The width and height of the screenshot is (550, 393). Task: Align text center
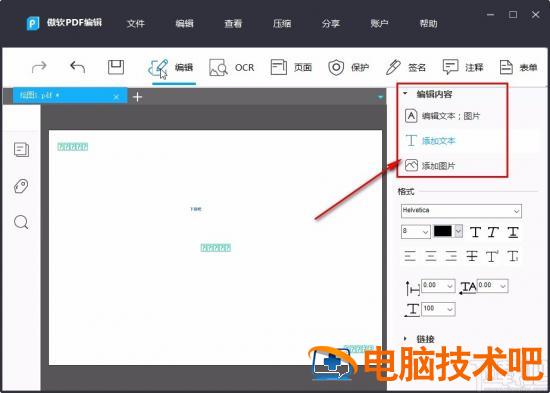(431, 257)
